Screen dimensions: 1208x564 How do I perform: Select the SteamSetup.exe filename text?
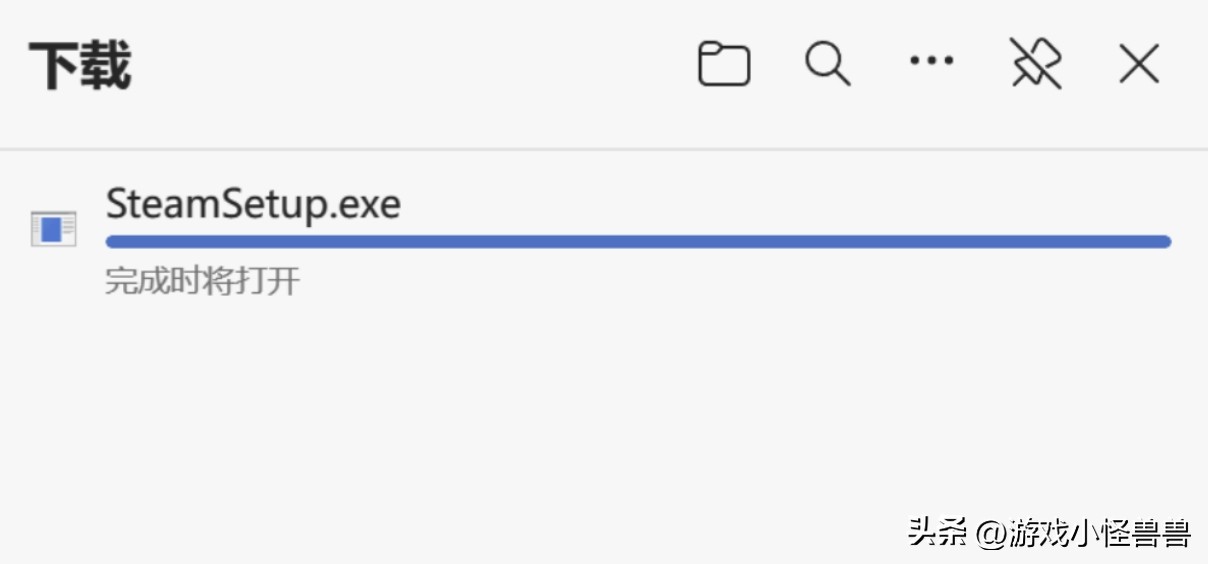[253, 205]
